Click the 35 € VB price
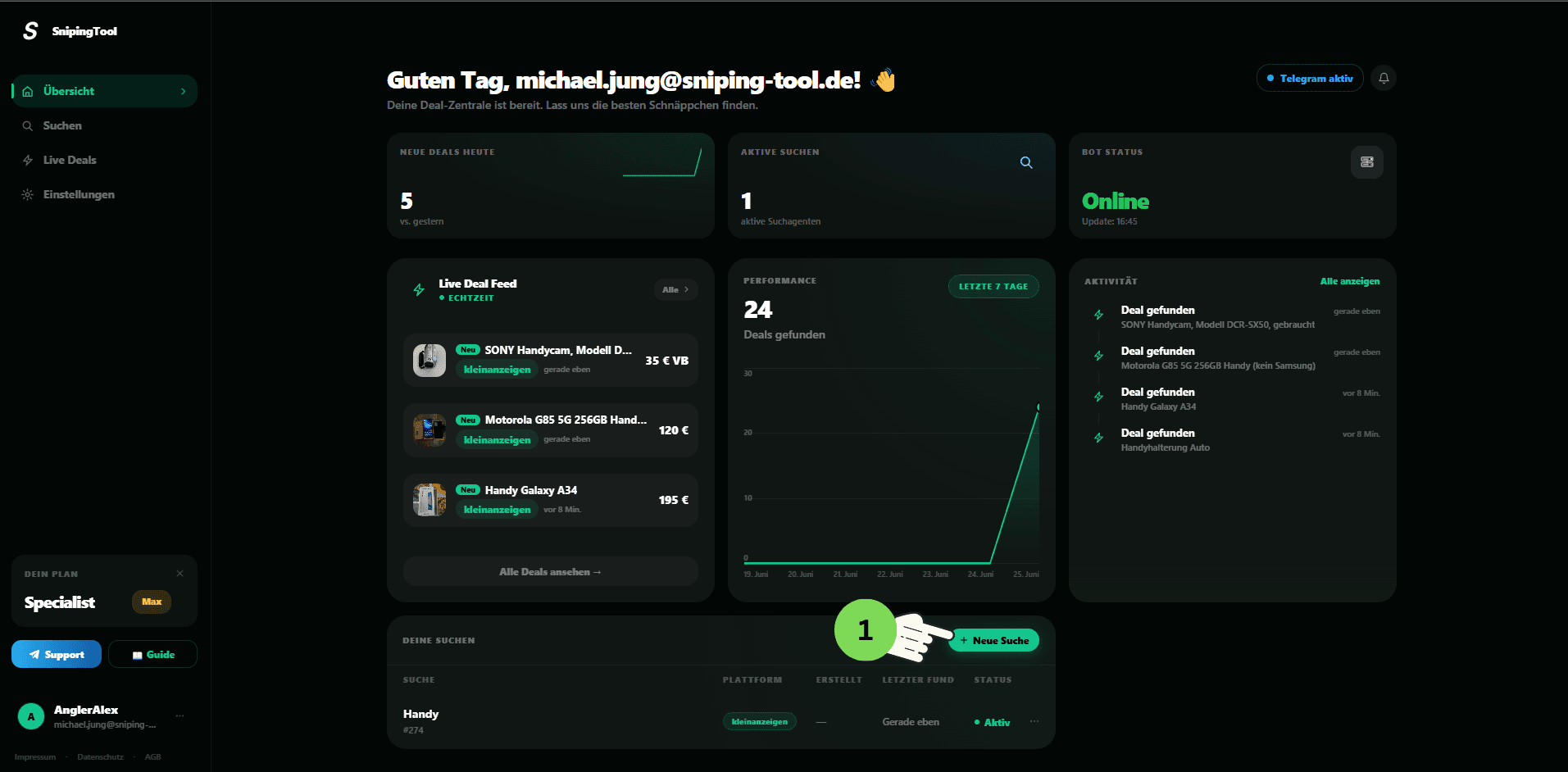 [x=666, y=361]
